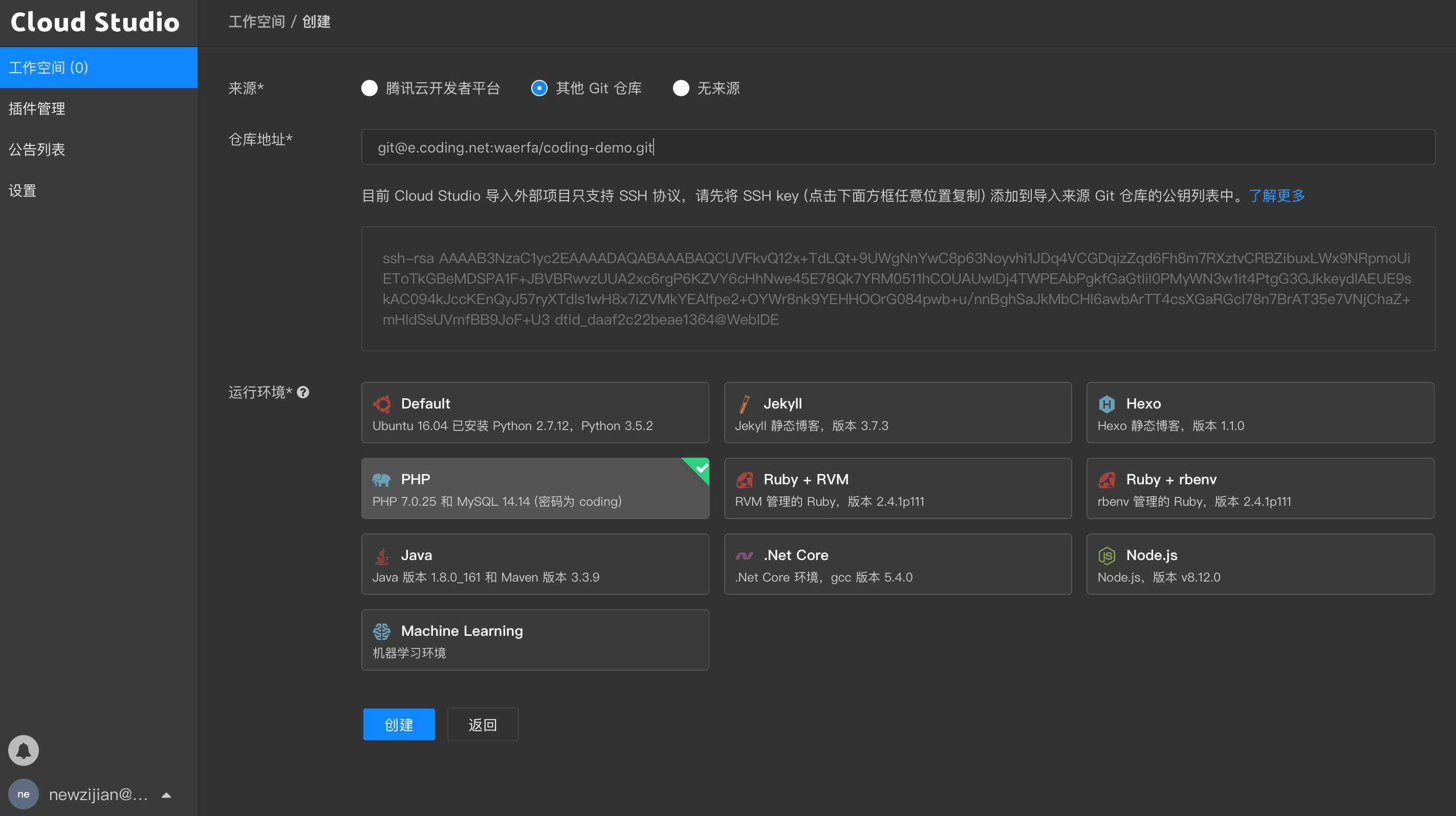Click the Hexo hexagon icon
Viewport: 1456px width, 816px height.
(x=1106, y=404)
